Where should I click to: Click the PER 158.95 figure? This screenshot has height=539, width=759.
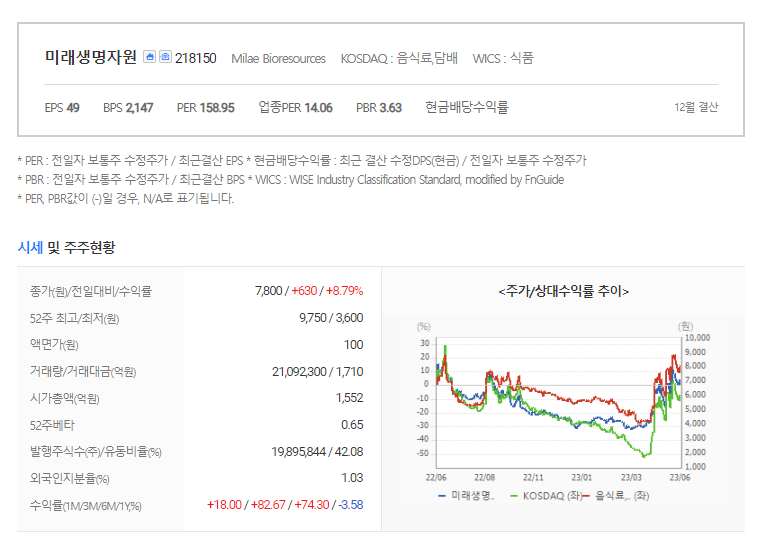click(205, 107)
